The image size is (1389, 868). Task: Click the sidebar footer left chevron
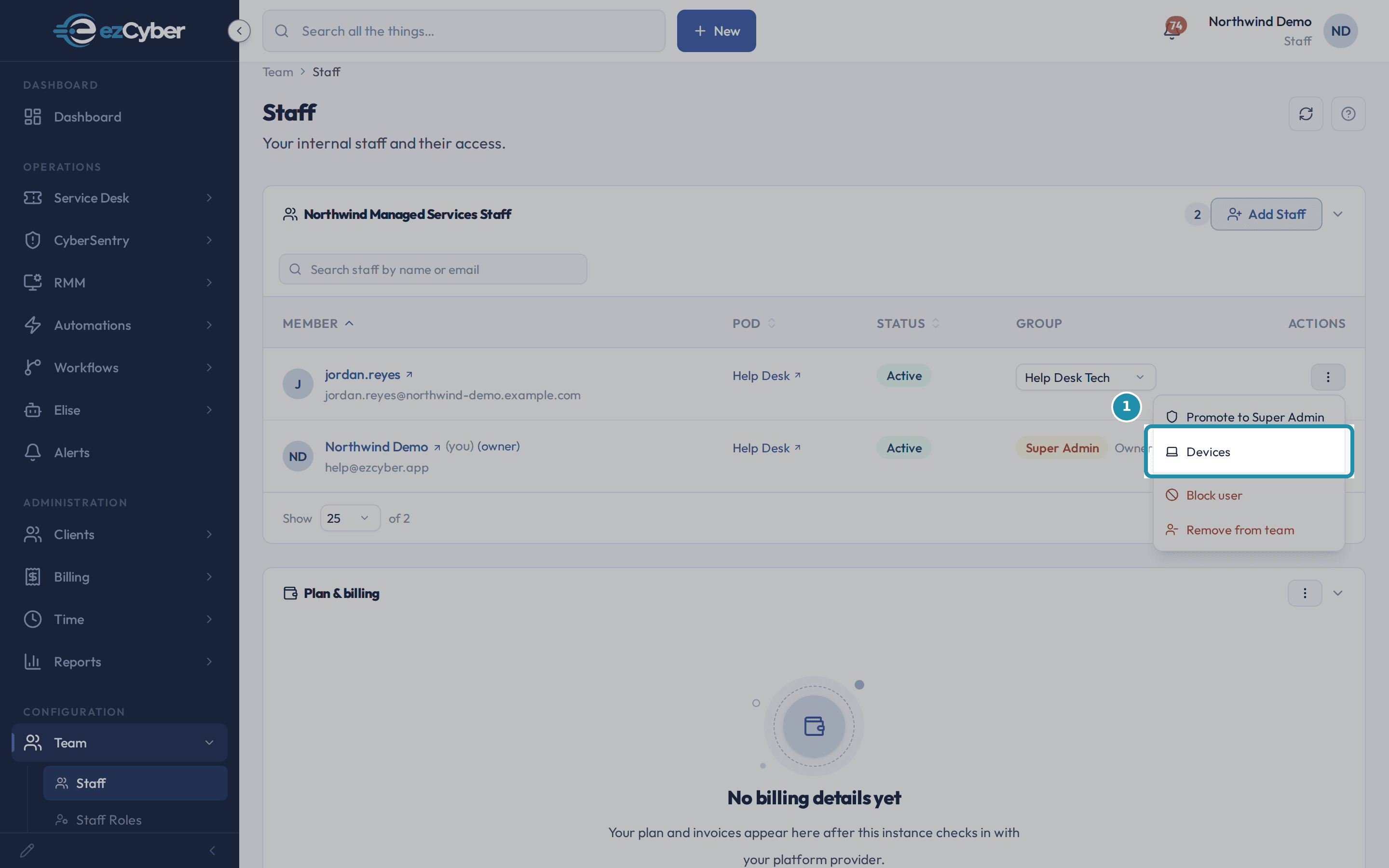pos(212,850)
